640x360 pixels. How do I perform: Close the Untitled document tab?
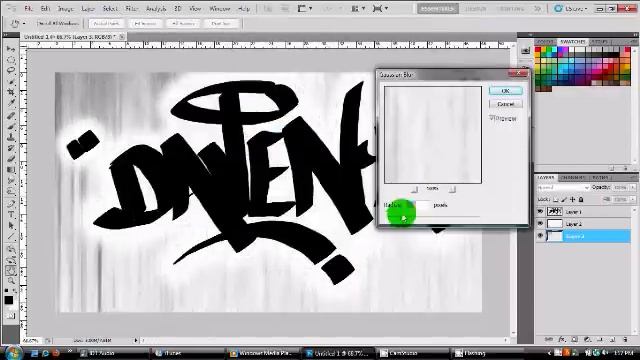point(122,37)
